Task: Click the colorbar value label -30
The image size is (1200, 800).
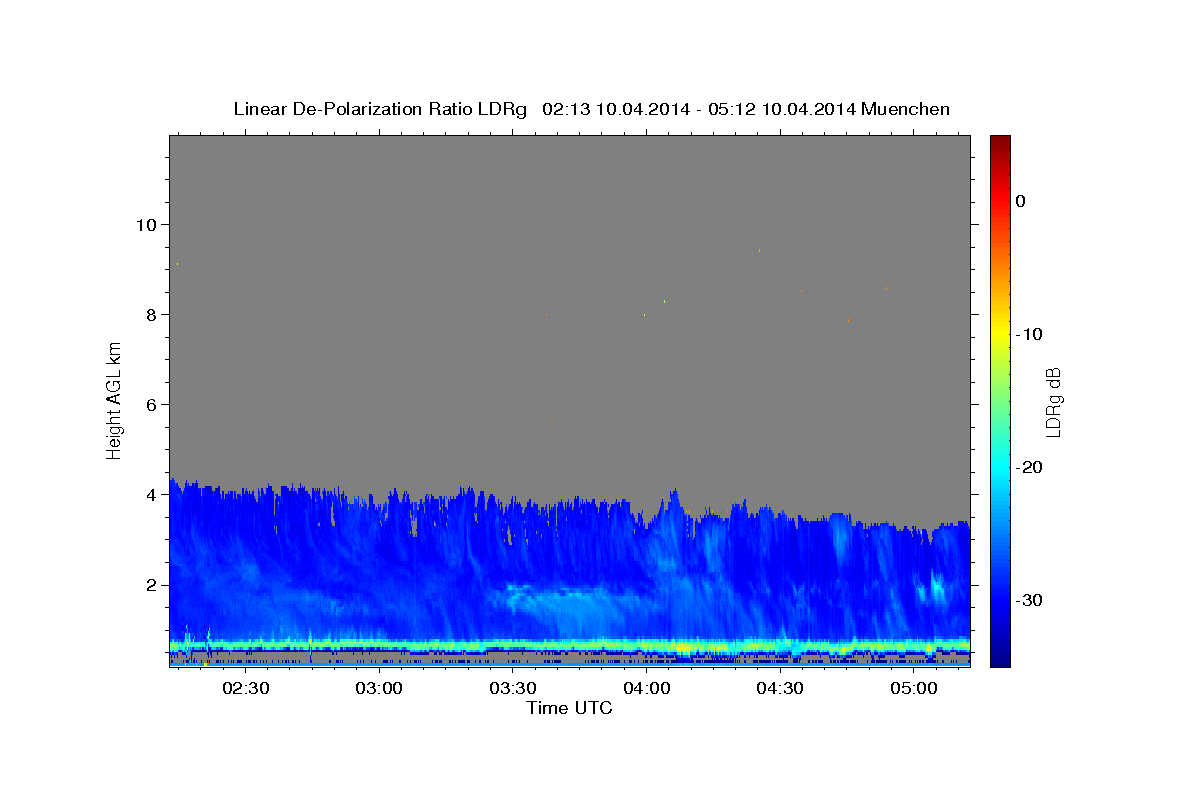Action: pyautogui.click(x=1030, y=600)
